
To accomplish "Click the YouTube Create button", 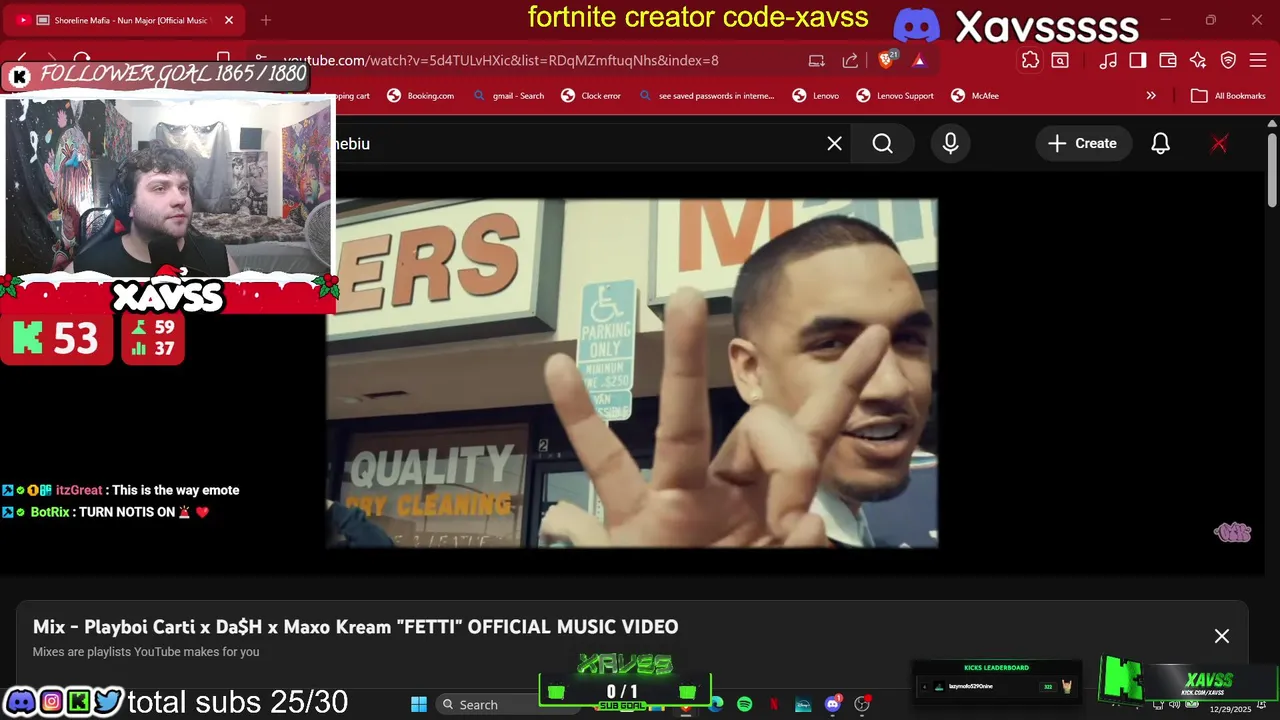I will 1082,144.
